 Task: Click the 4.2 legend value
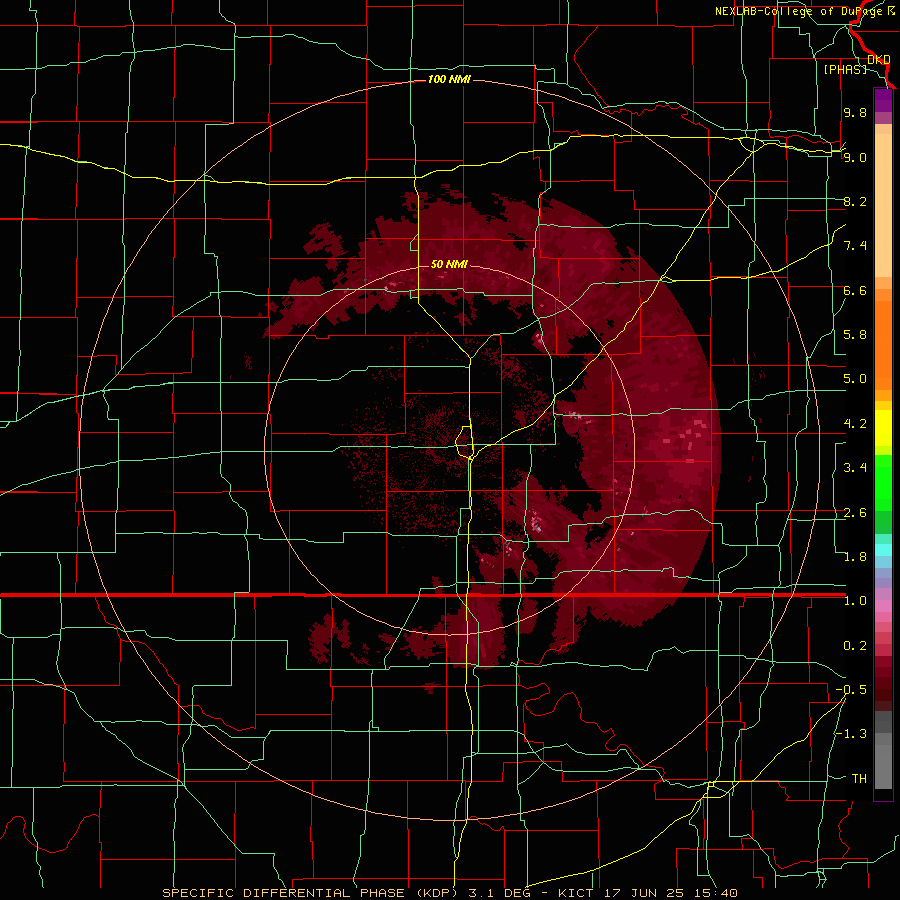point(855,424)
